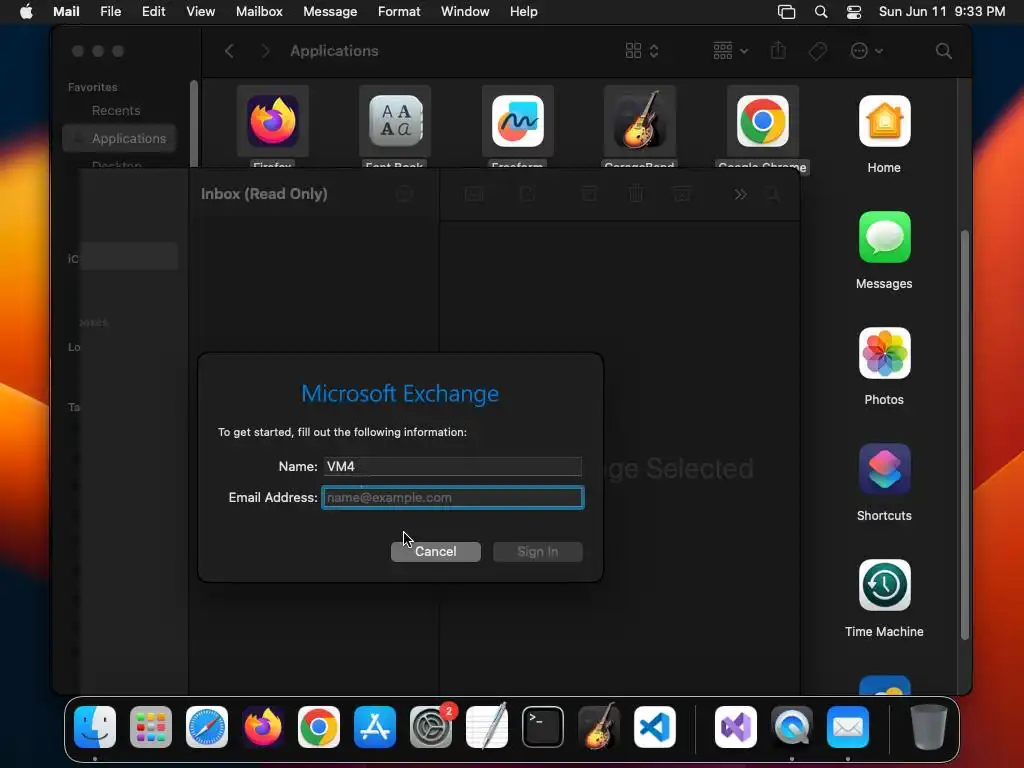Screen dimensions: 1024x768
Task: Open Terminal from the Dock
Action: (543, 727)
